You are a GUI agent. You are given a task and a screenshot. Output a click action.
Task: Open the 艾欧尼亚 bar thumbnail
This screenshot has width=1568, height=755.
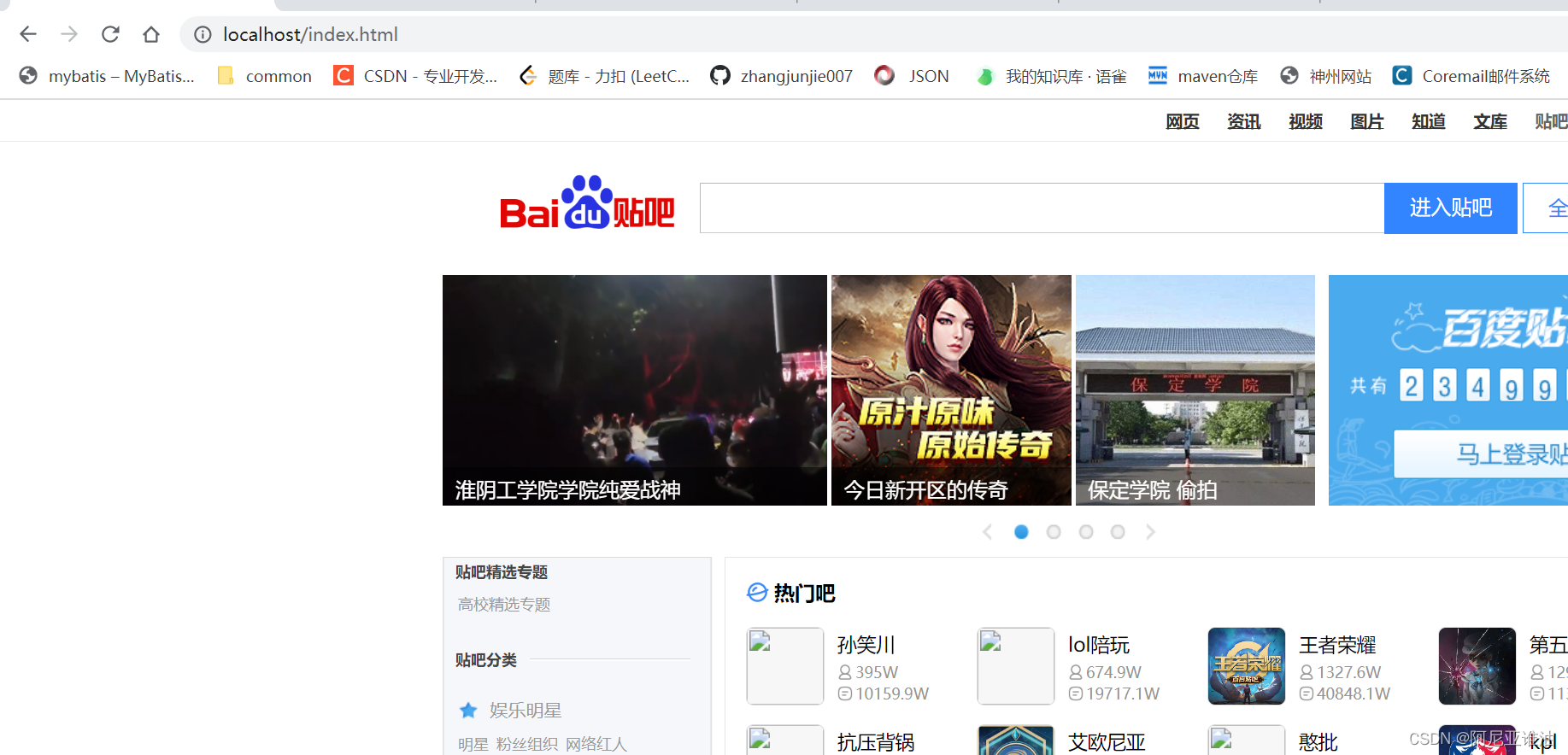1016,740
